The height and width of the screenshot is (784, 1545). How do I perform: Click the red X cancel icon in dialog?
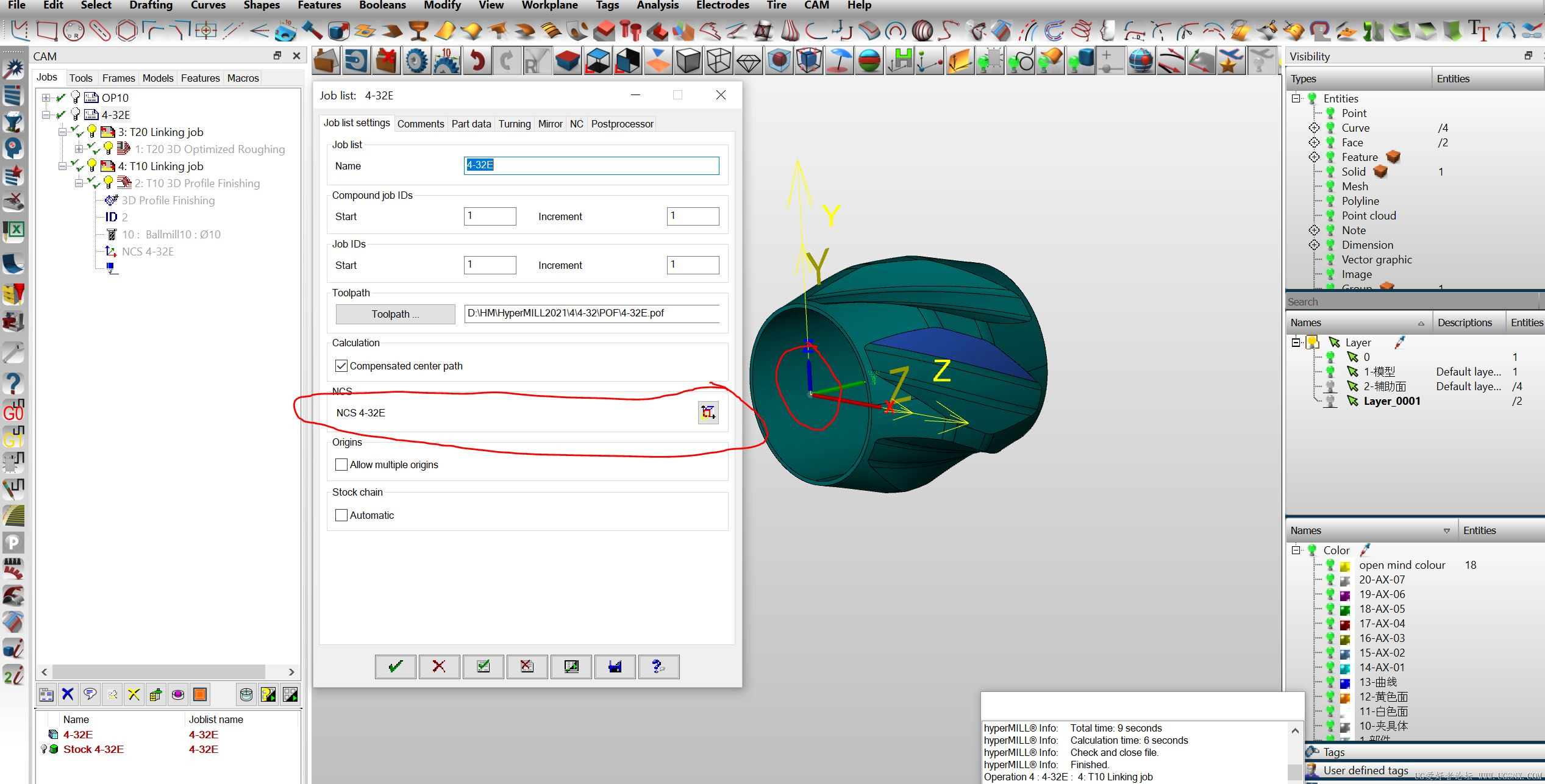point(439,666)
